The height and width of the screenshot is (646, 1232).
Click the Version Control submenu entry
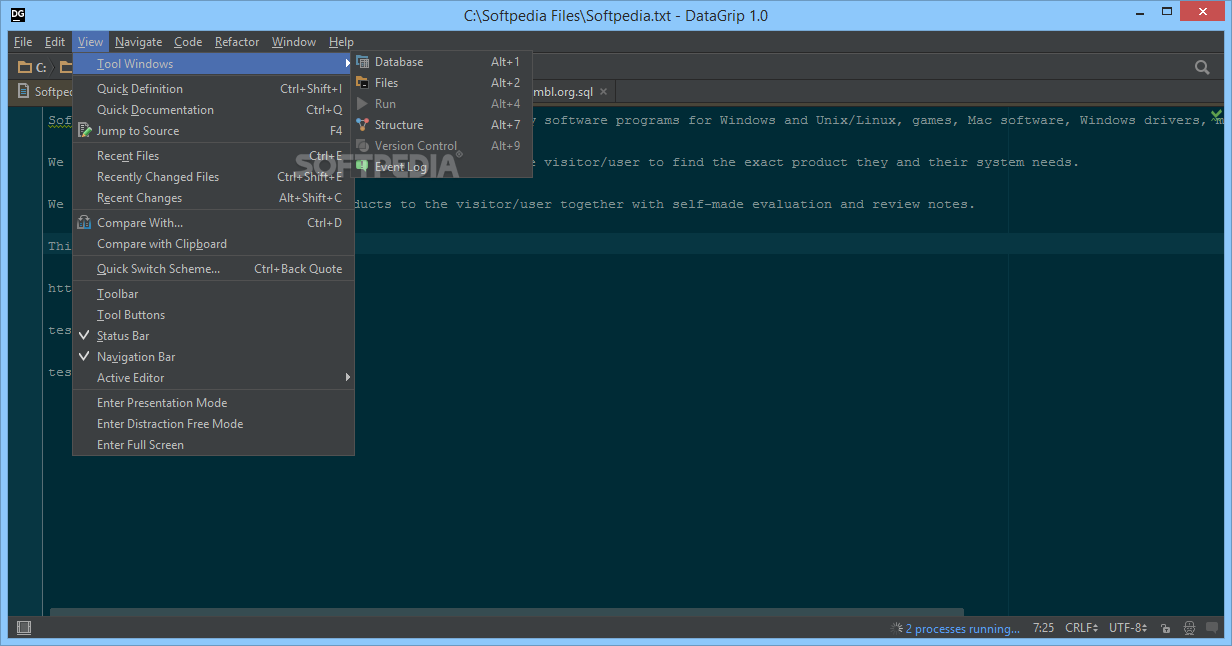pos(441,146)
